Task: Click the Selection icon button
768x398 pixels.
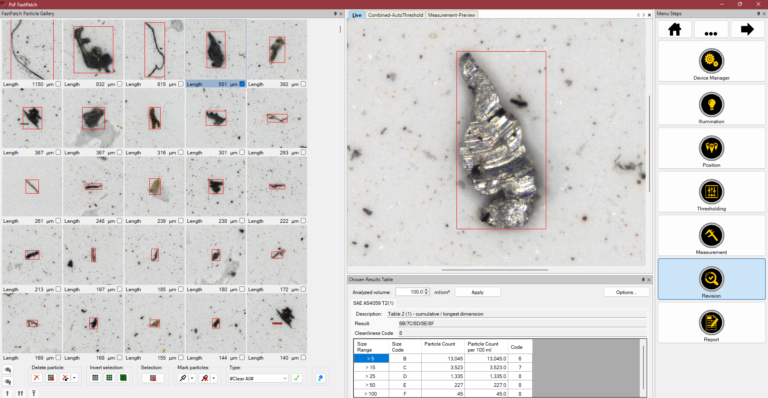Action: point(153,378)
